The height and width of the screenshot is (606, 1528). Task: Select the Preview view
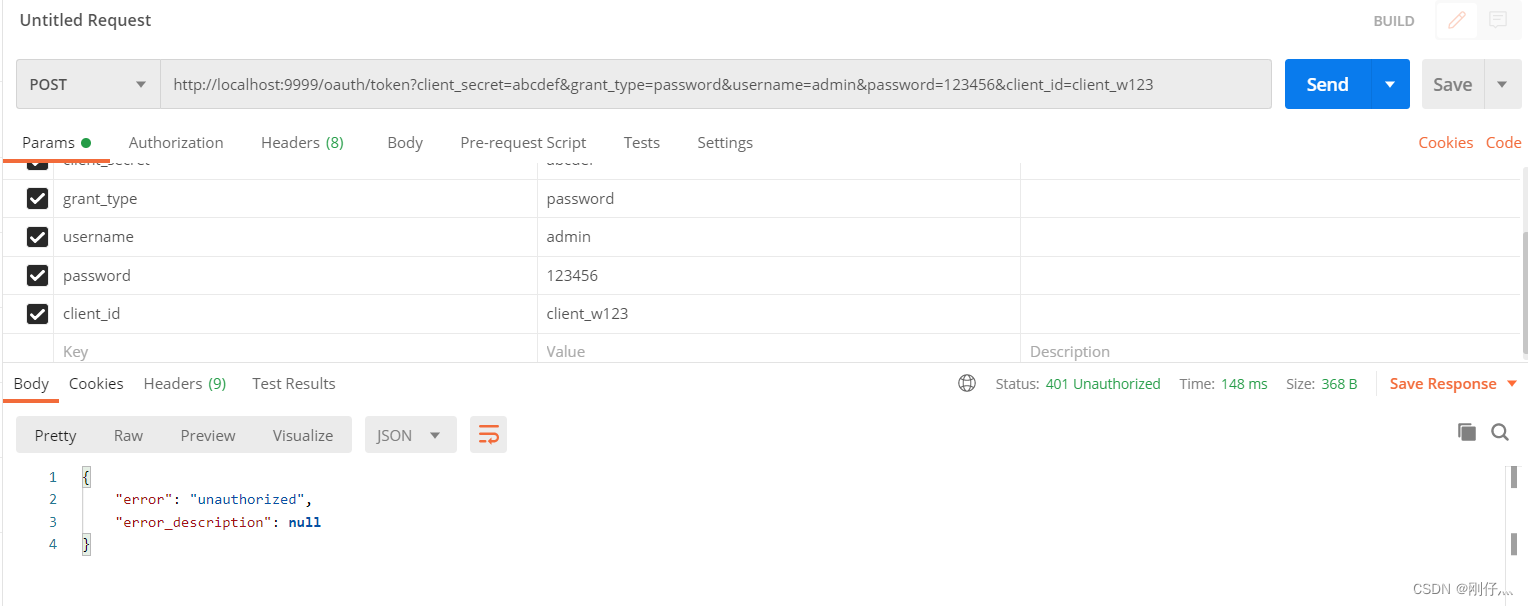pyautogui.click(x=208, y=435)
